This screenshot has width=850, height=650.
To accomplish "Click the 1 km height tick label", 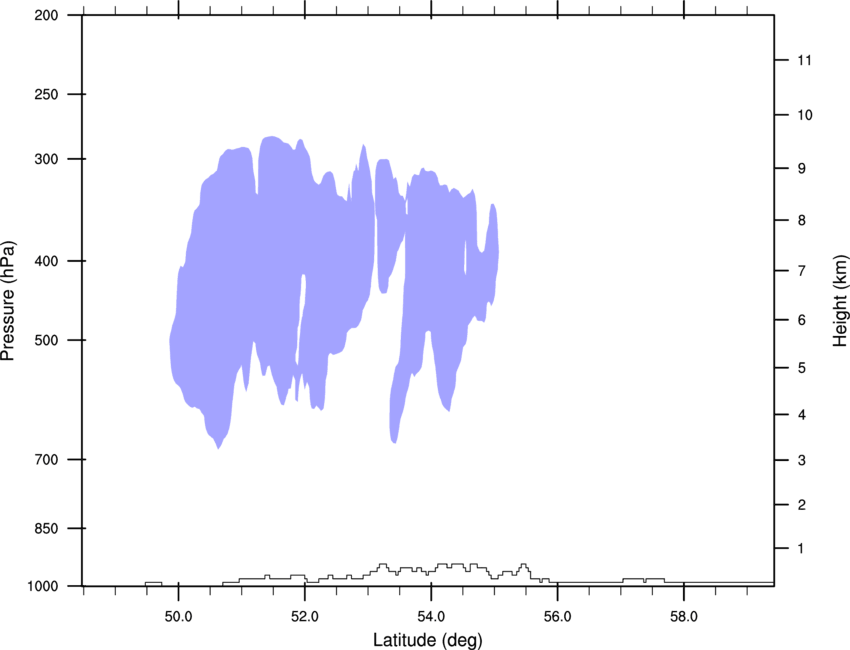I will [801, 549].
